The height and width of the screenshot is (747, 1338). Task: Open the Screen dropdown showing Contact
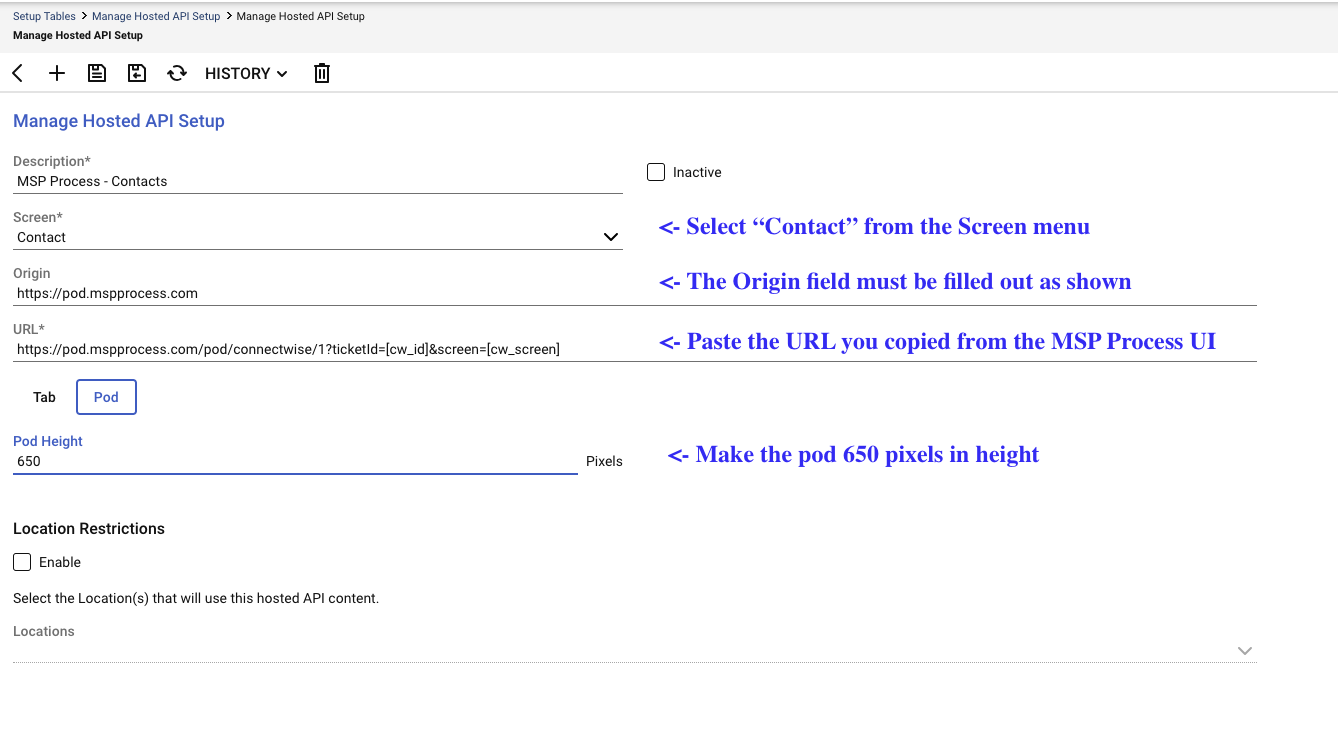coord(318,237)
